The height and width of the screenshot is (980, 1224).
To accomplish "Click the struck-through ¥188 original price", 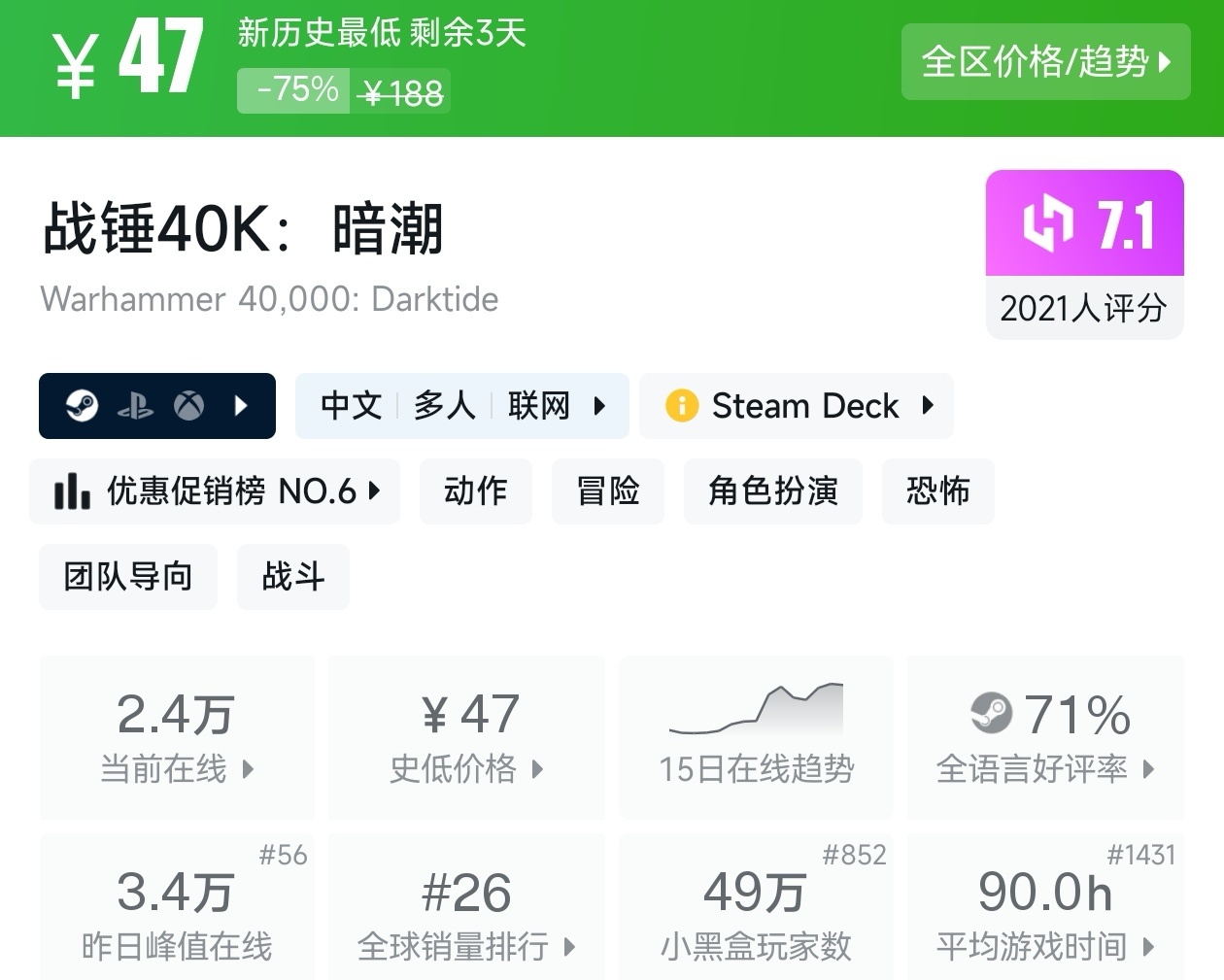I will [400, 93].
